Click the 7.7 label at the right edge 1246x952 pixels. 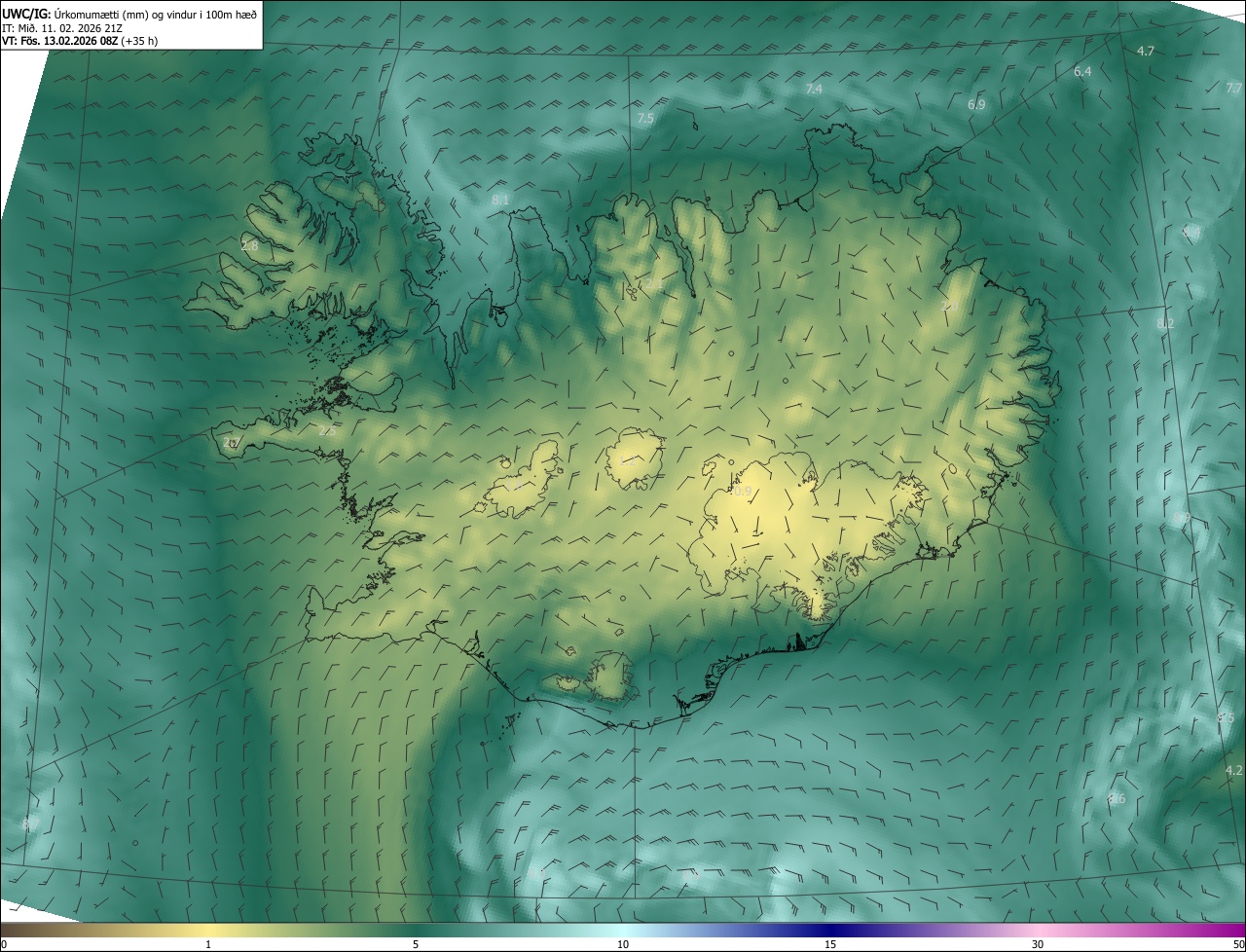click(1233, 88)
